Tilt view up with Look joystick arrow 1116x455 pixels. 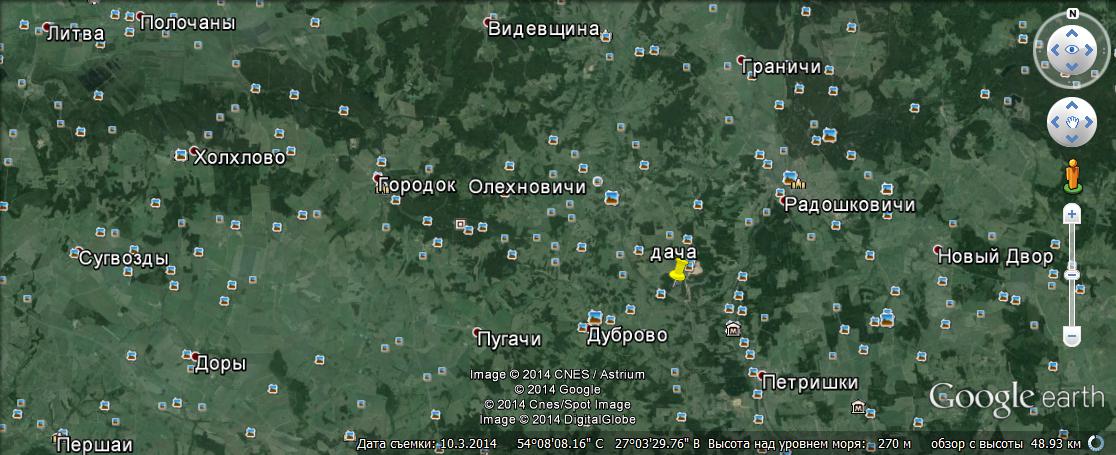click(x=1071, y=32)
